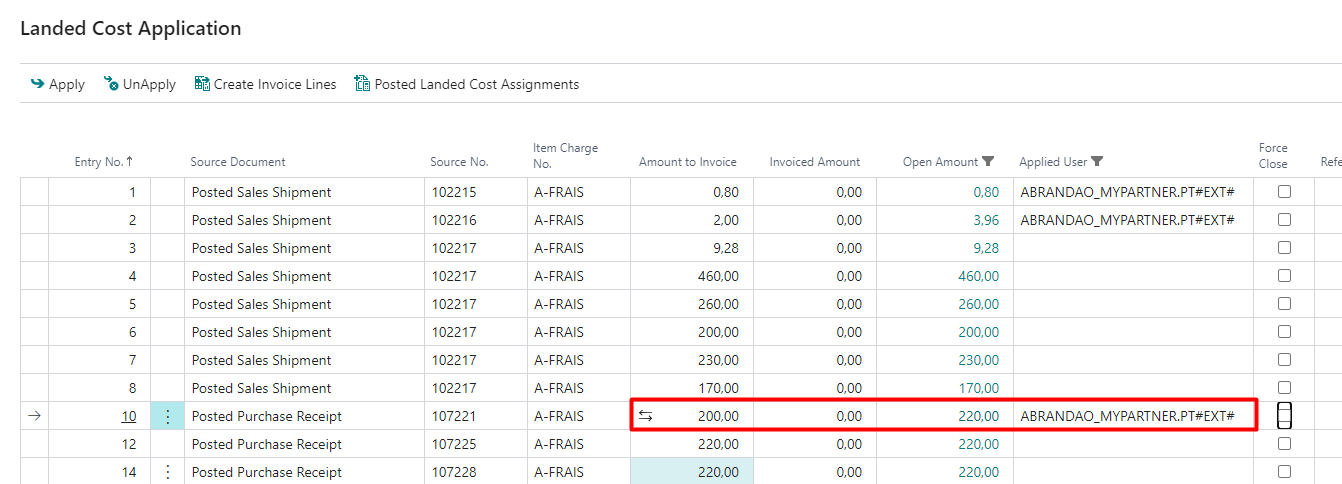1342x484 pixels.
Task: Open Amount to Invoice column header menu
Action: click(687, 162)
